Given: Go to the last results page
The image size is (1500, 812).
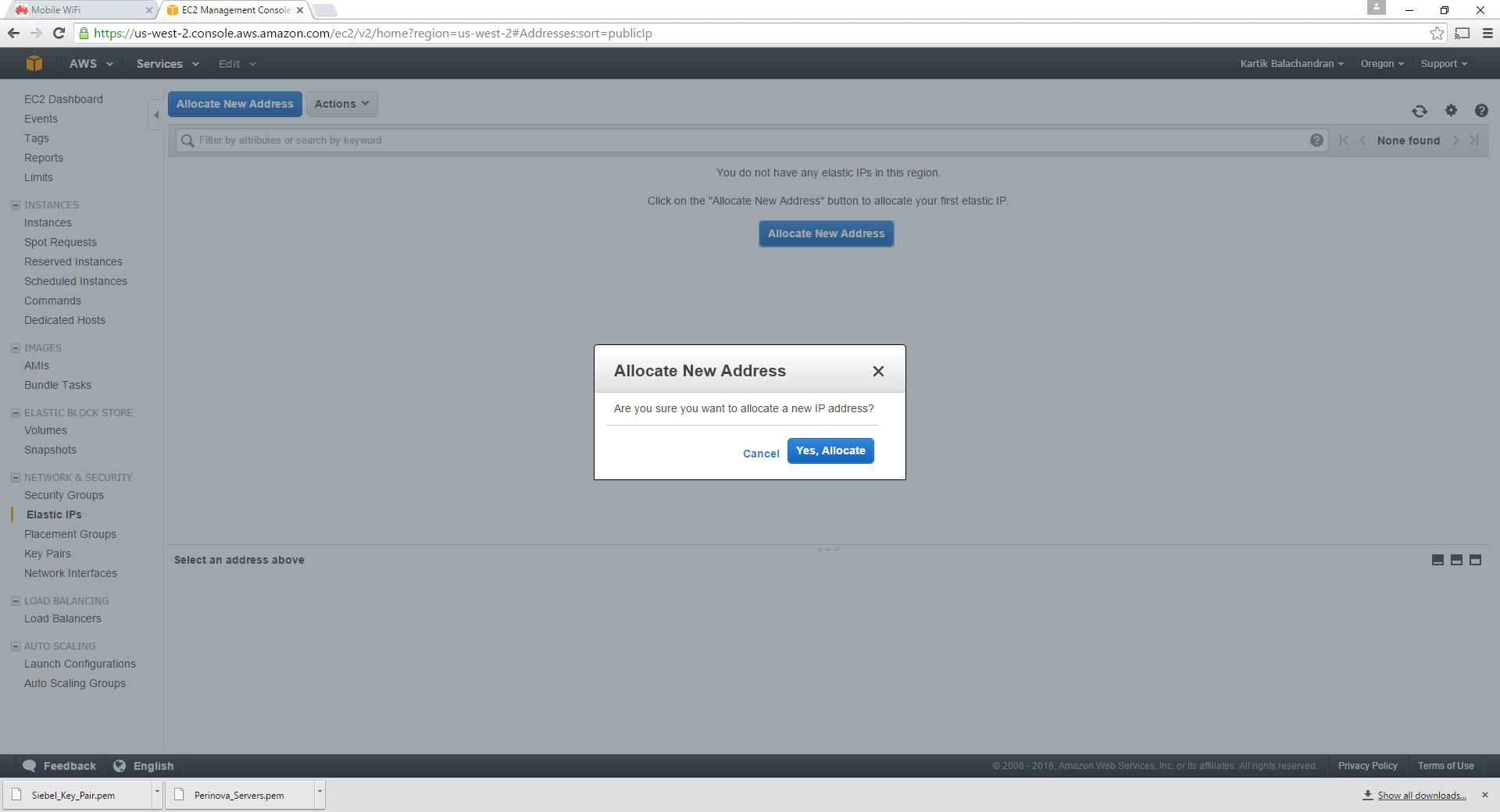Looking at the screenshot, I should point(1474,140).
